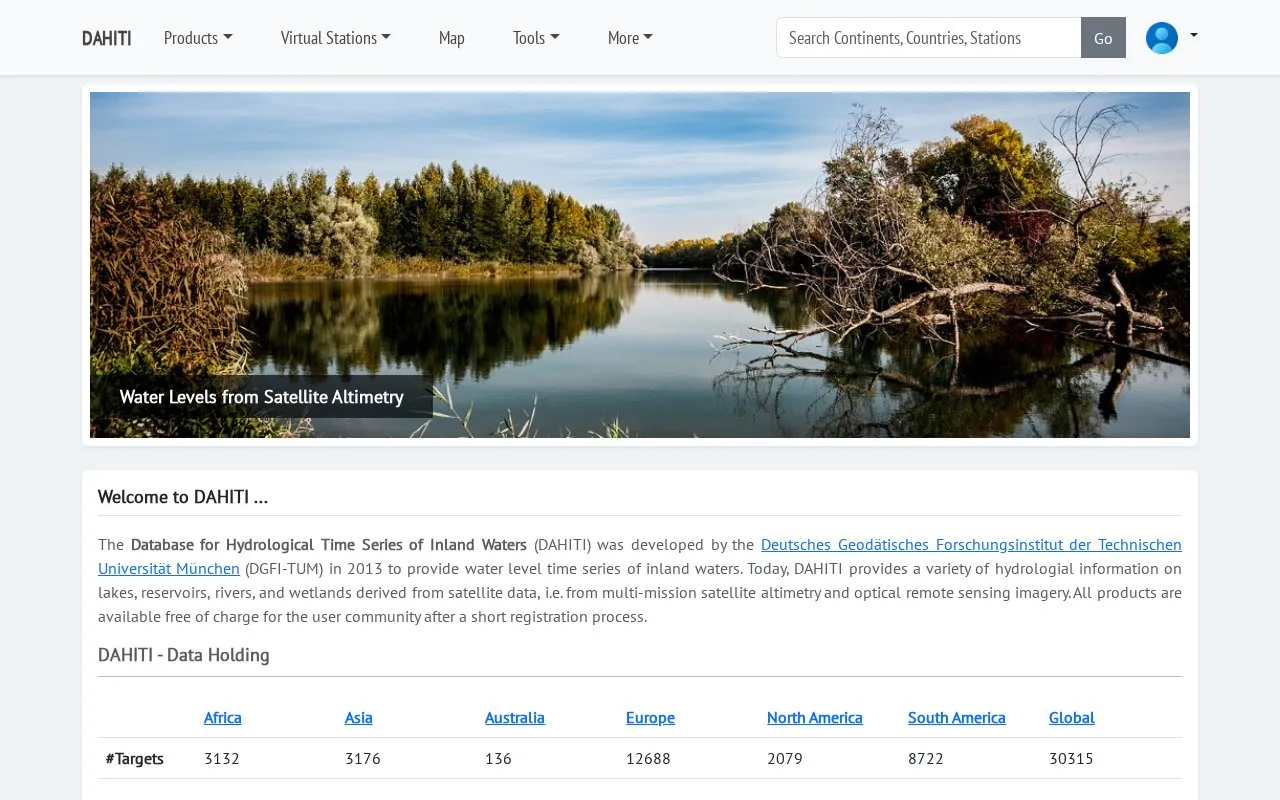The image size is (1280, 800).
Task: Open the Tools dropdown menu
Action: (x=536, y=38)
